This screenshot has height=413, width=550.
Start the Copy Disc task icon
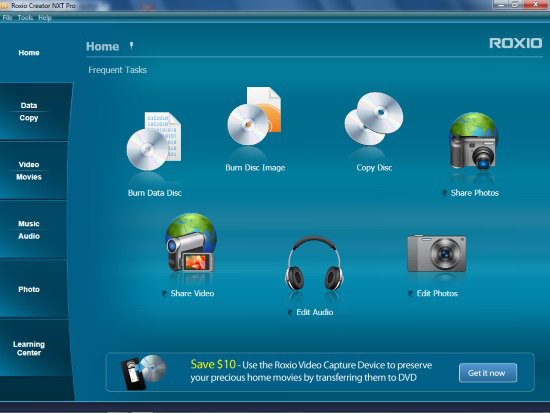tap(374, 119)
